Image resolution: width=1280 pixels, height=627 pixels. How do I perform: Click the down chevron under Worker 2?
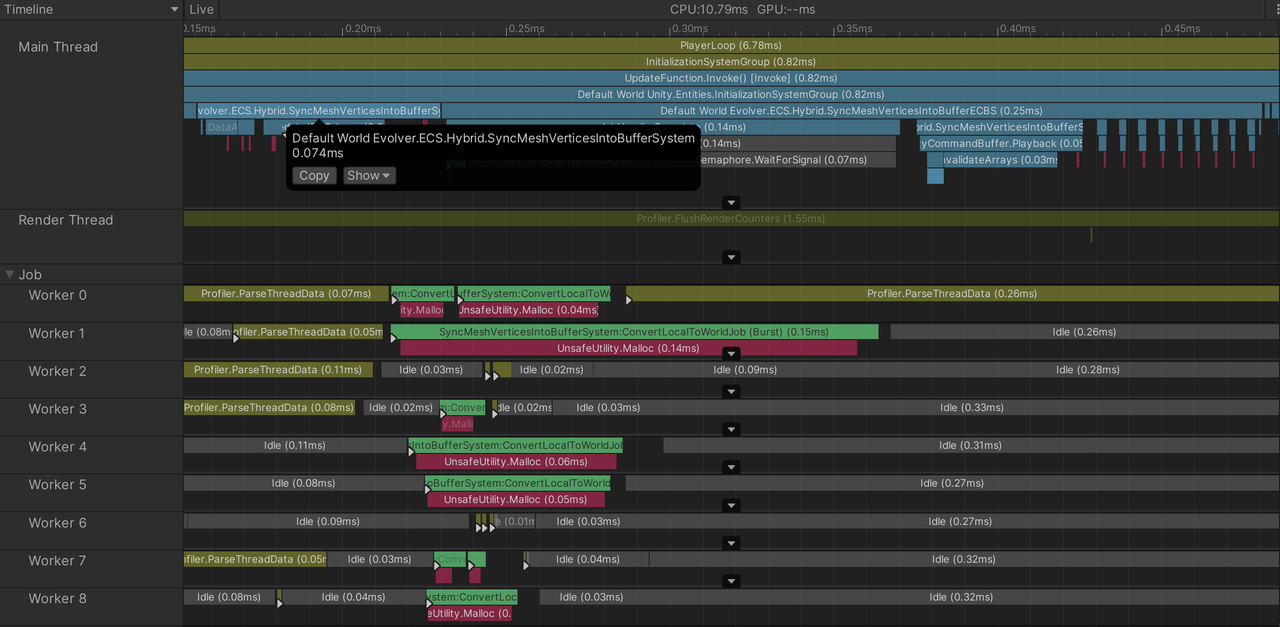731,391
